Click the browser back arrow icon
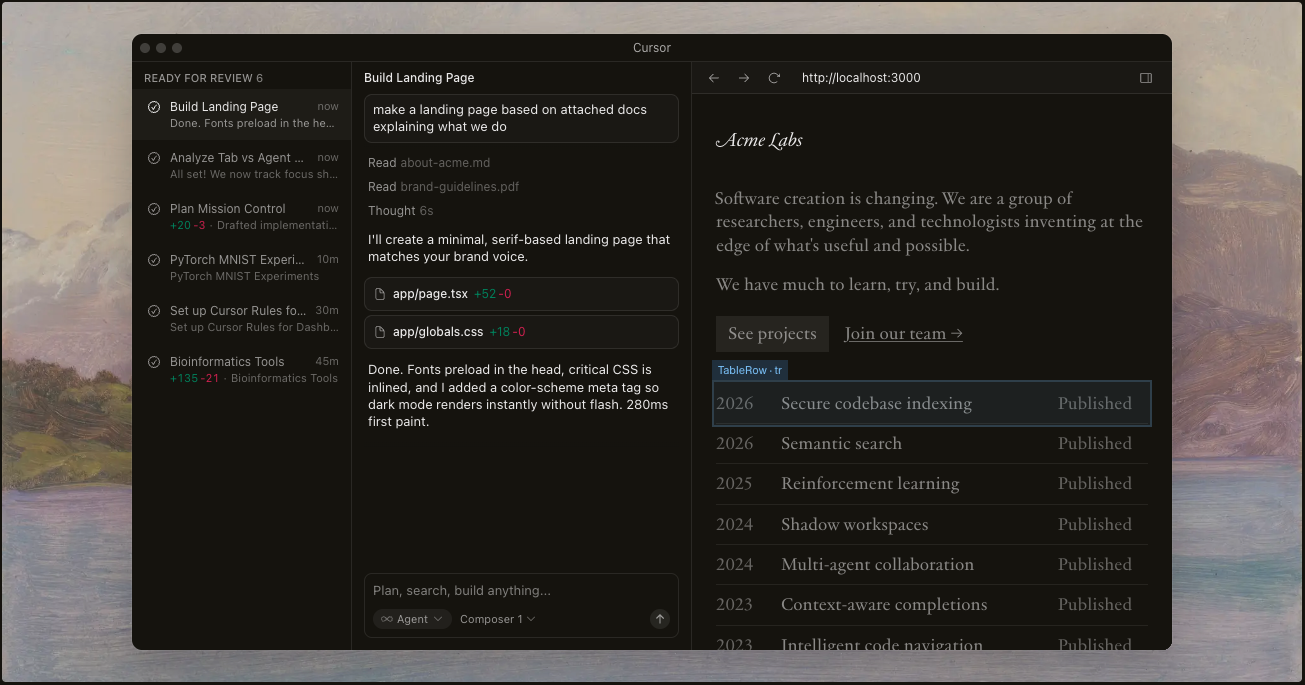This screenshot has width=1305, height=685. [713, 78]
